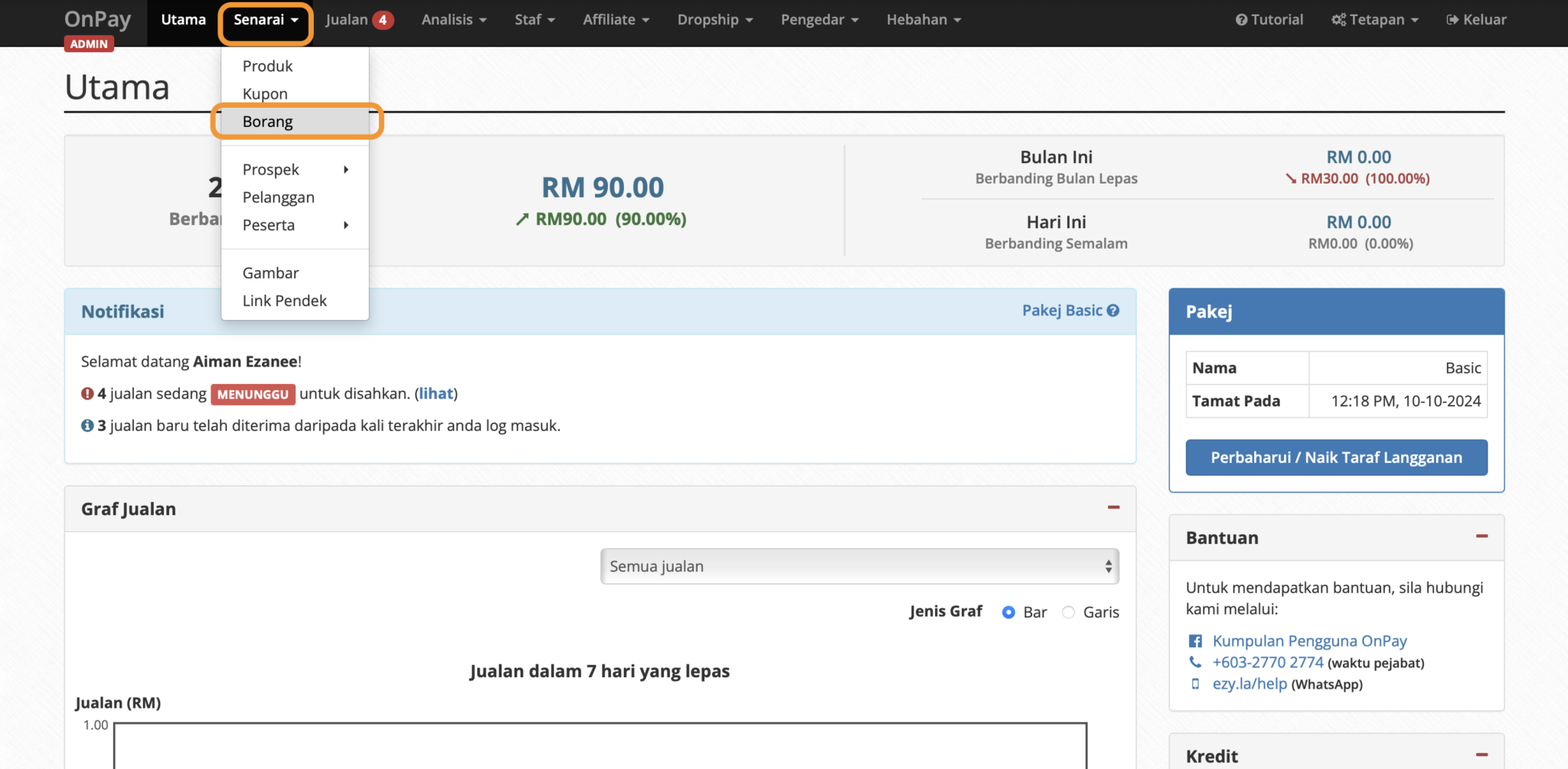This screenshot has height=769, width=1568.
Task: Click the help icon next to Pakej Basic
Action: coord(1114,311)
